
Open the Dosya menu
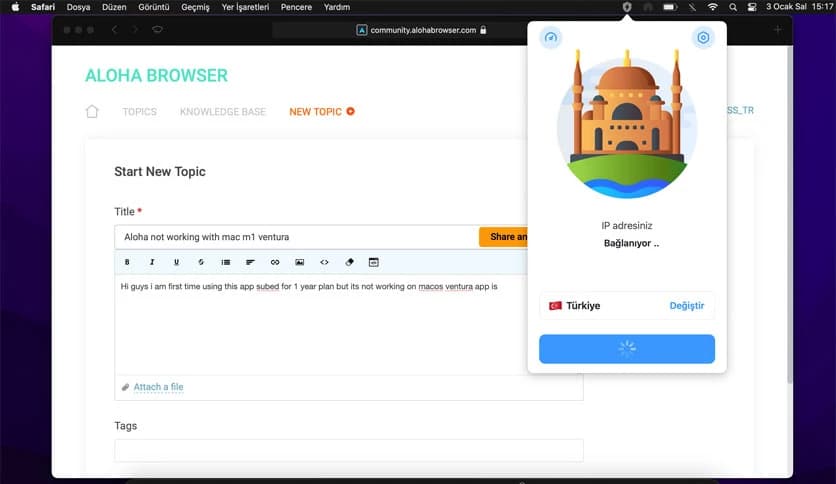(x=78, y=7)
